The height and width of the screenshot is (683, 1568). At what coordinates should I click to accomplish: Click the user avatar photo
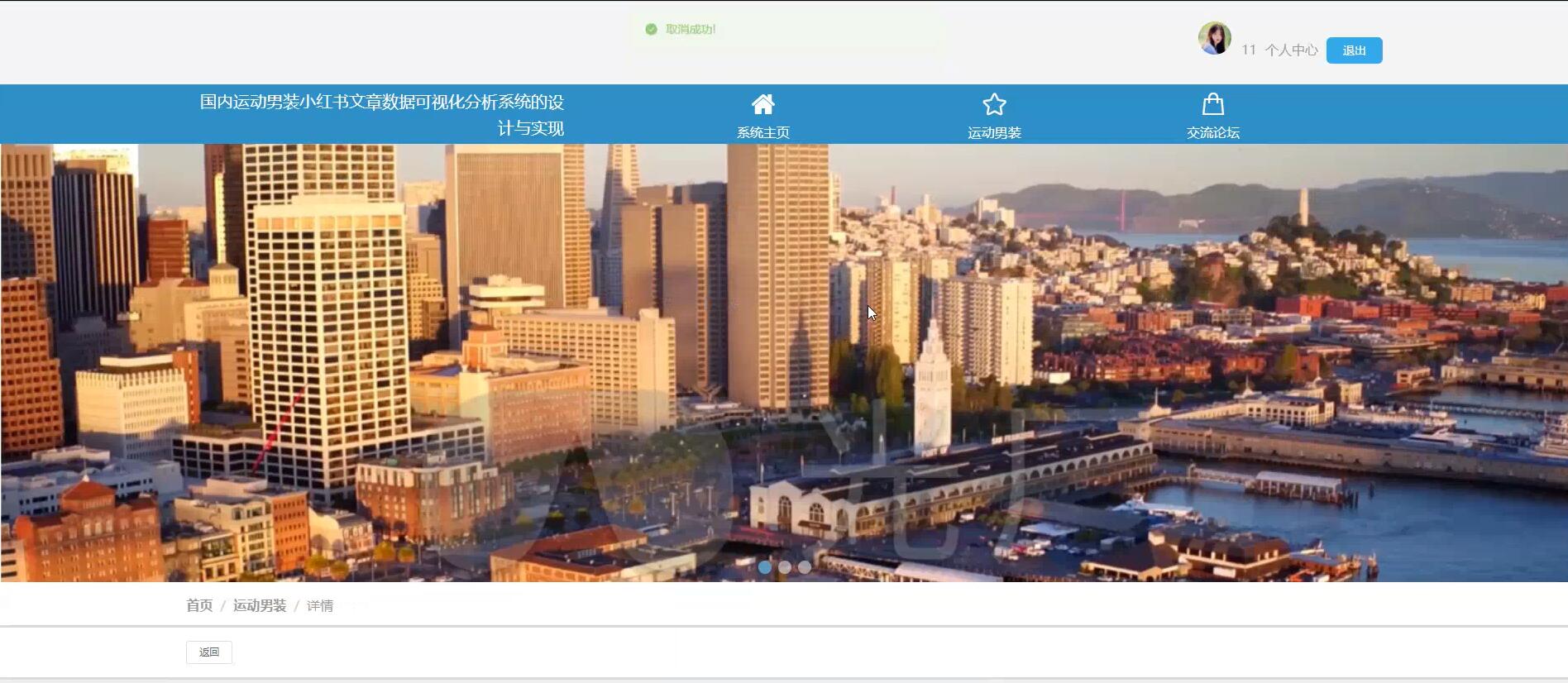click(1214, 38)
